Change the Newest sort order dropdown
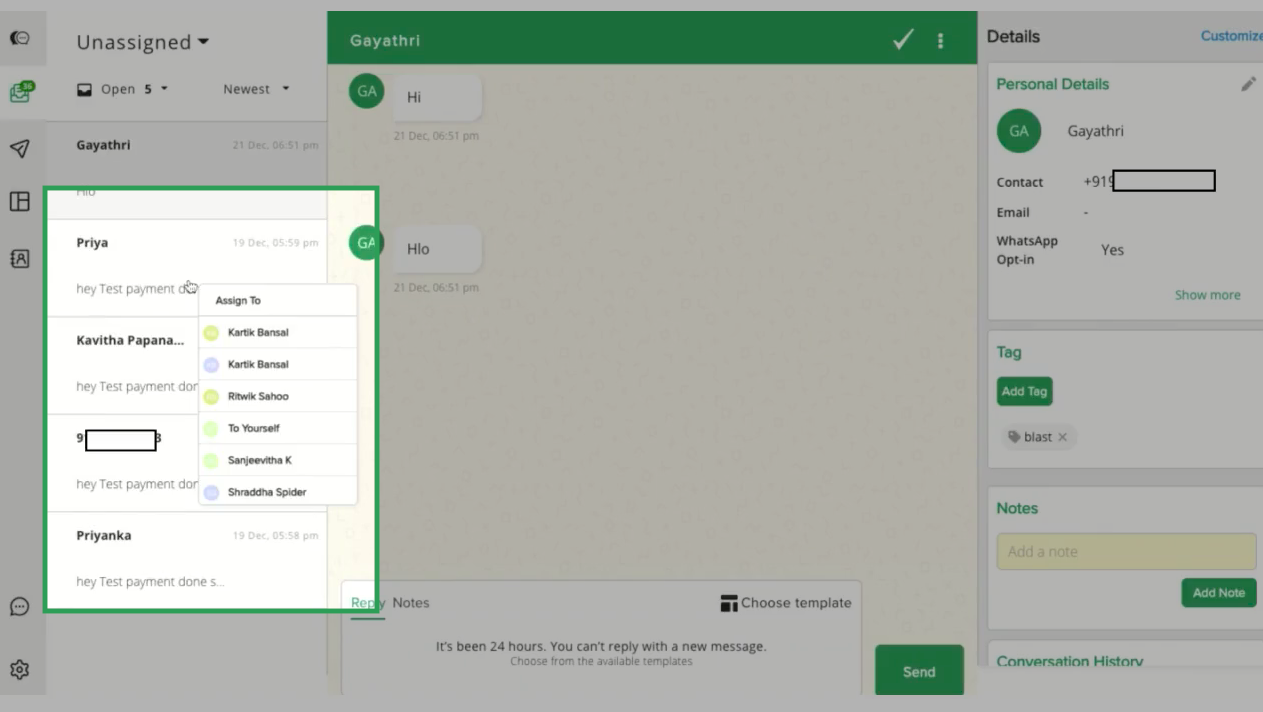1263x712 pixels. (256, 89)
